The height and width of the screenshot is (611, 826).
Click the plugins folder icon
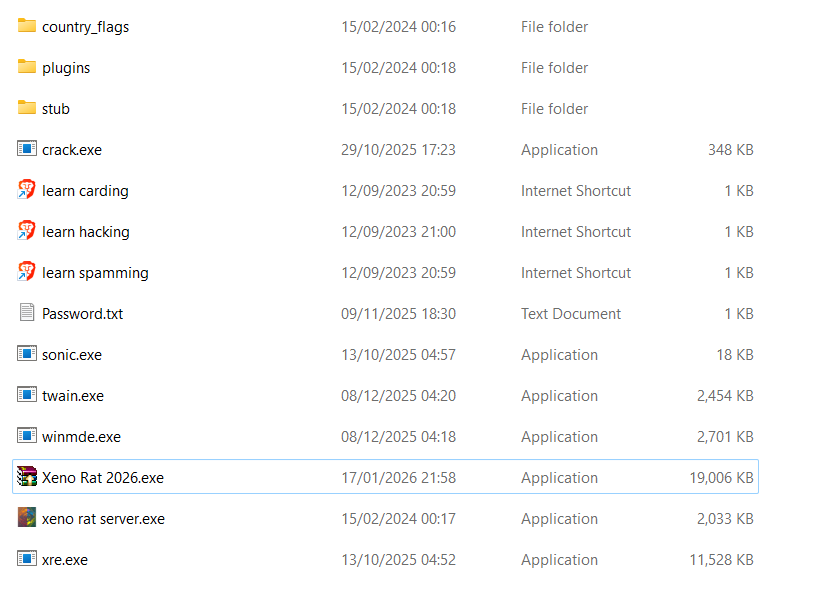27,67
